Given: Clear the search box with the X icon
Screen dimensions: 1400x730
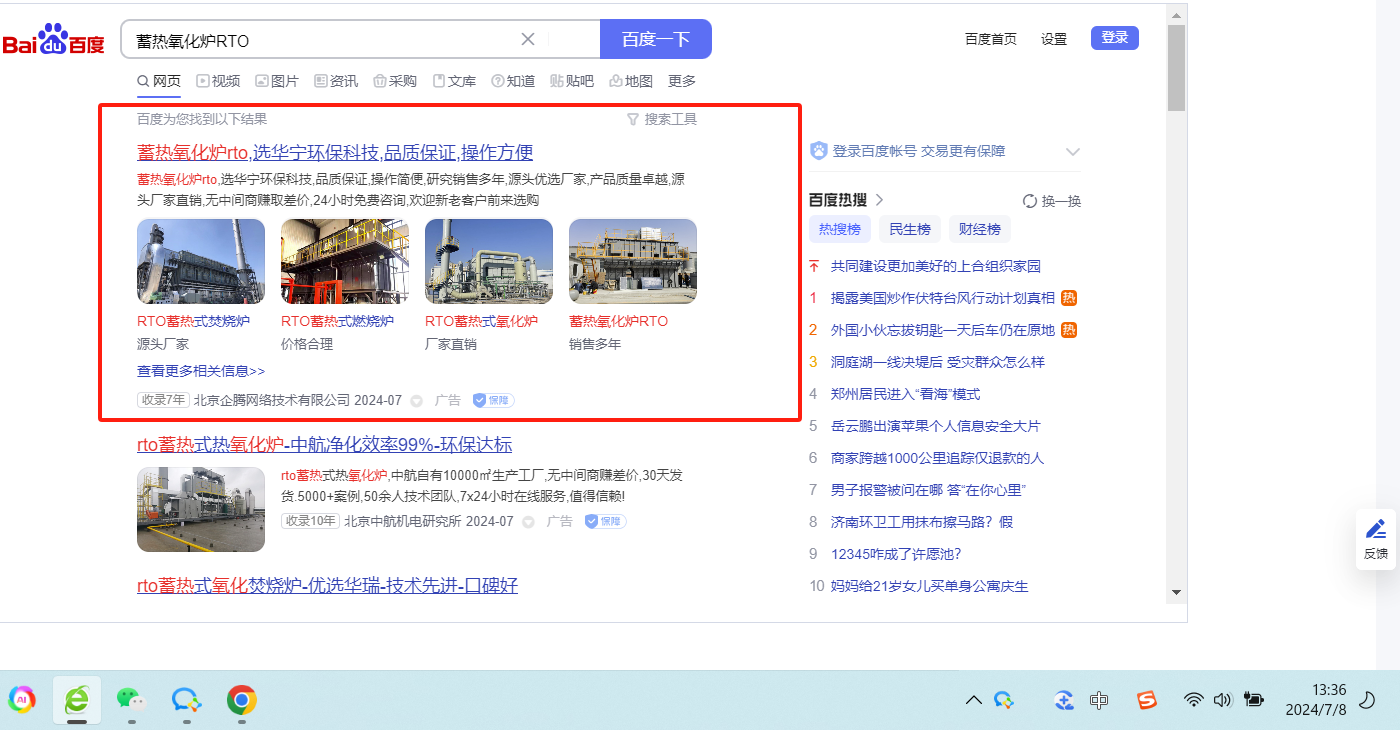Looking at the screenshot, I should click(x=528, y=39).
